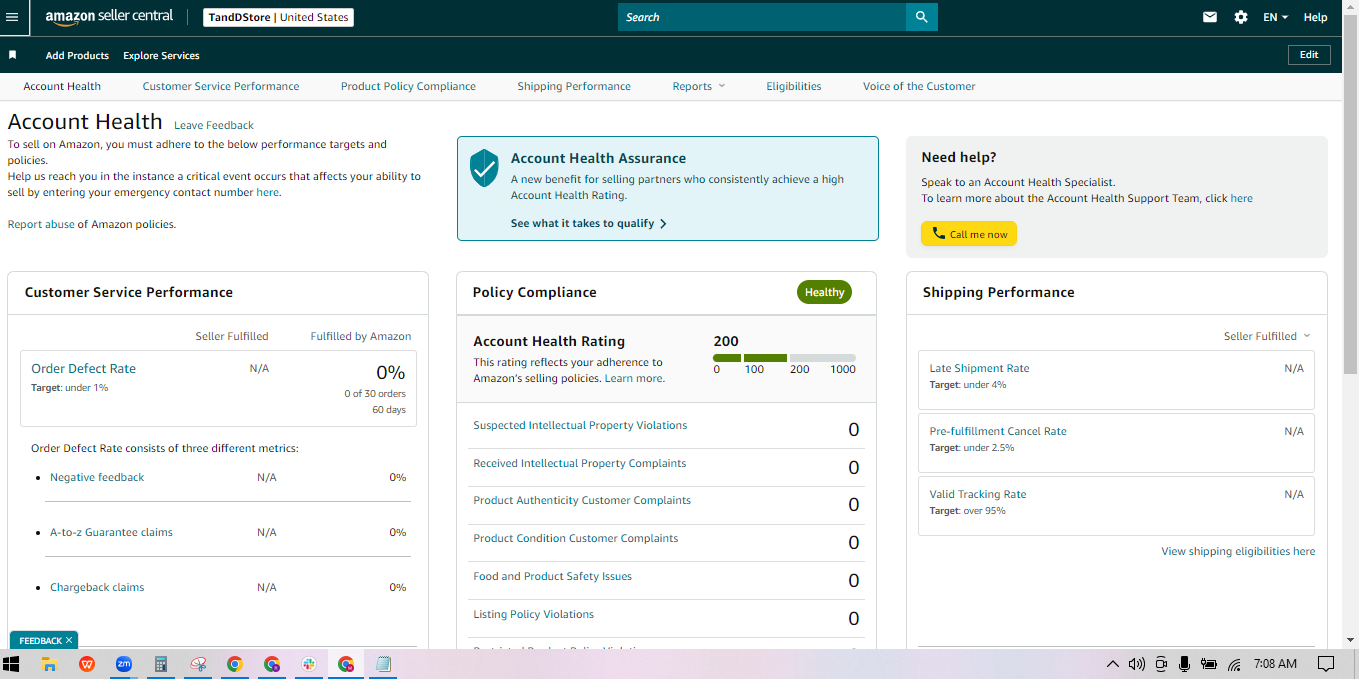The height and width of the screenshot is (679, 1359).
Task: Go to the Shipping Performance tab
Action: [574, 86]
